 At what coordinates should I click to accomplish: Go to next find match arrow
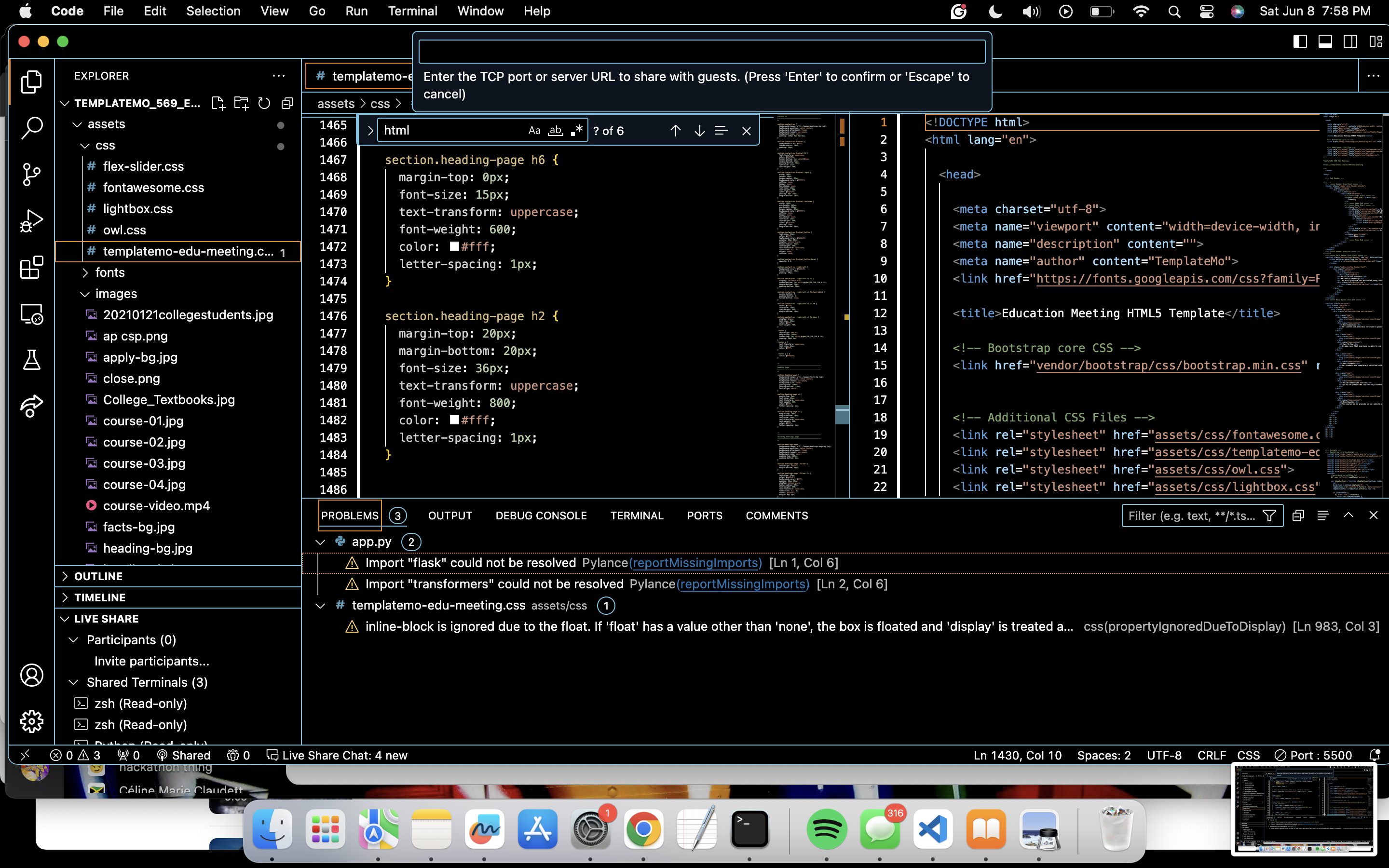click(x=699, y=131)
